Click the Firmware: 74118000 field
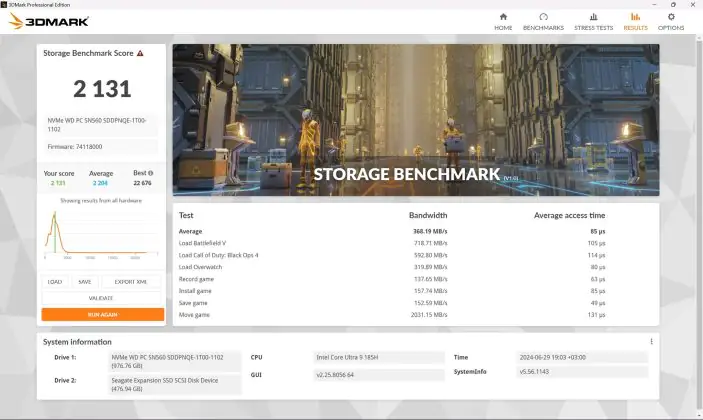The image size is (703, 420). pyautogui.click(x=101, y=147)
